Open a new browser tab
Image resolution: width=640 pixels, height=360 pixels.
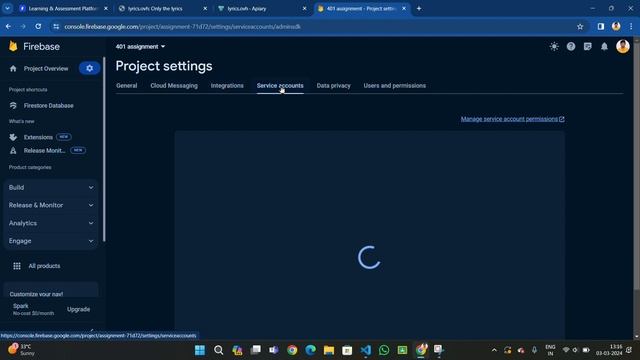[x=419, y=8]
